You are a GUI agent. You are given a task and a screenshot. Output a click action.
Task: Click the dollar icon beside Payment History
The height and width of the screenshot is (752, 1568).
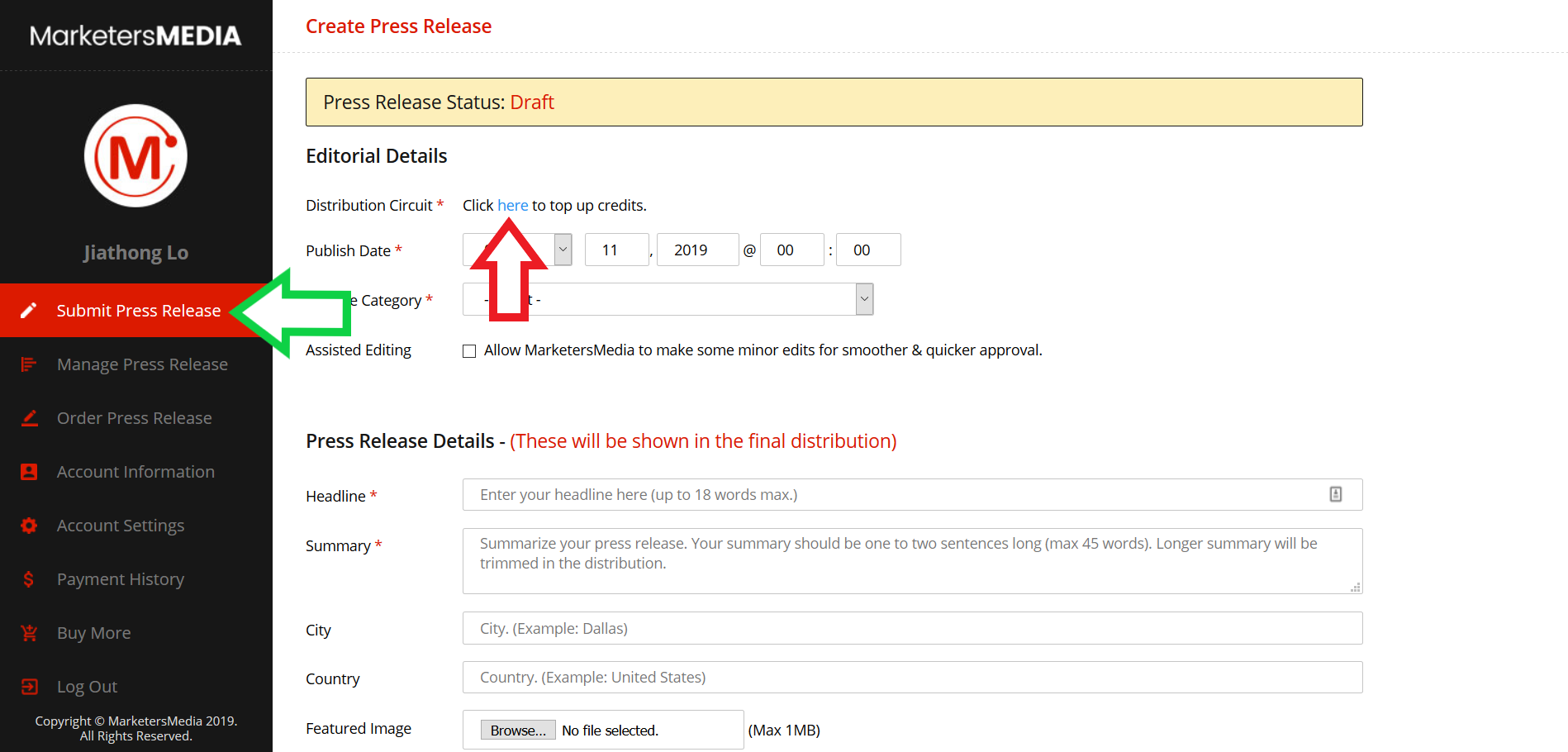coord(29,579)
